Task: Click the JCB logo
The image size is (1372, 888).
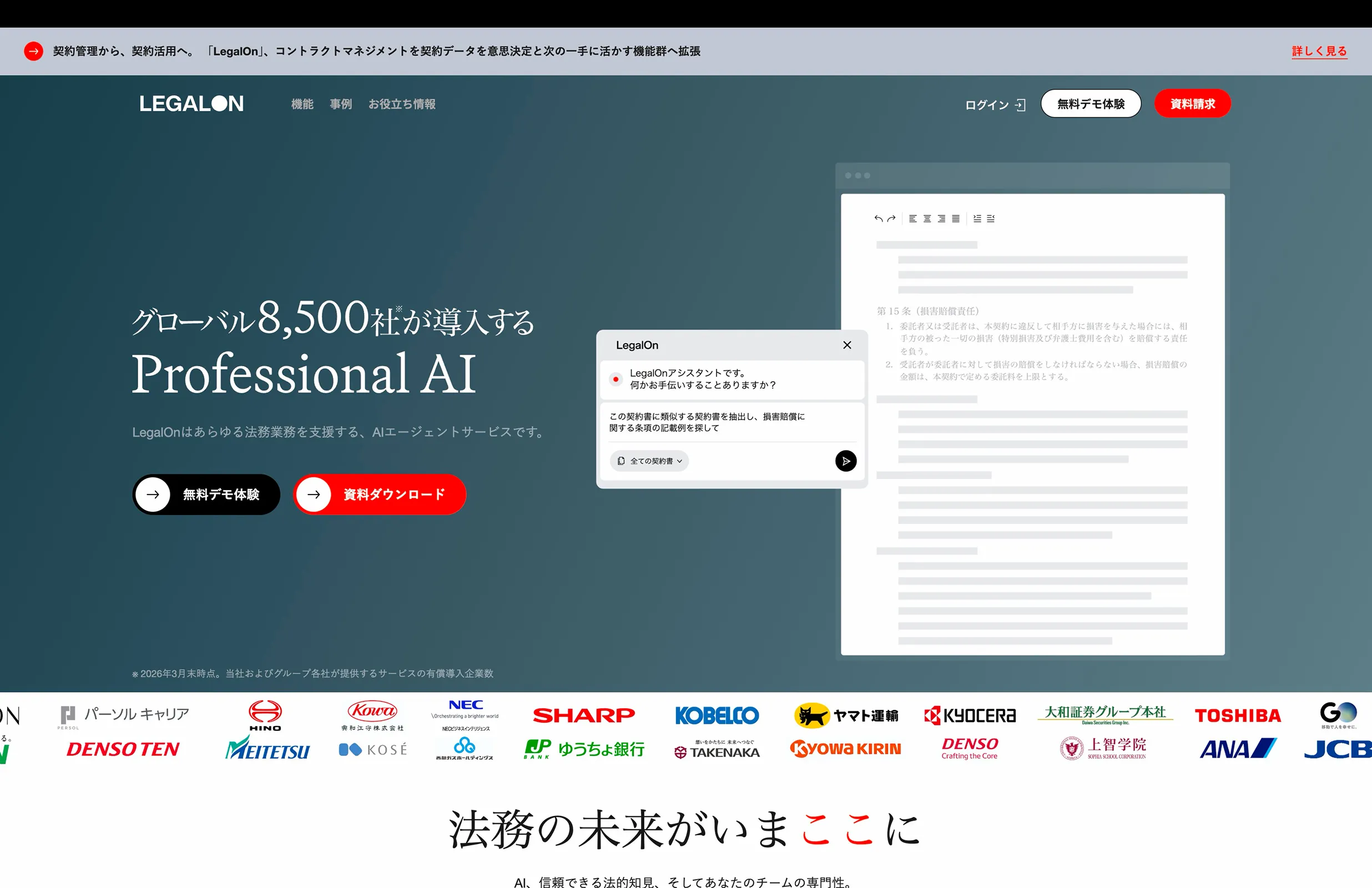Action: [1338, 749]
